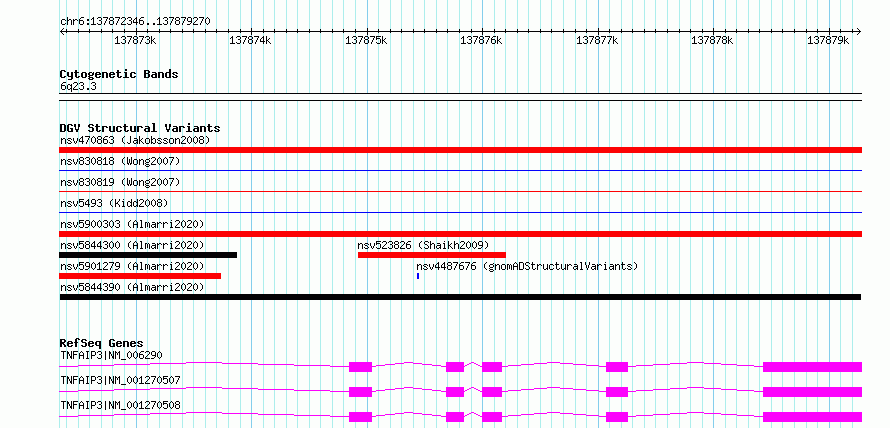Click last large exon of NM_001270507

[x=812, y=392]
